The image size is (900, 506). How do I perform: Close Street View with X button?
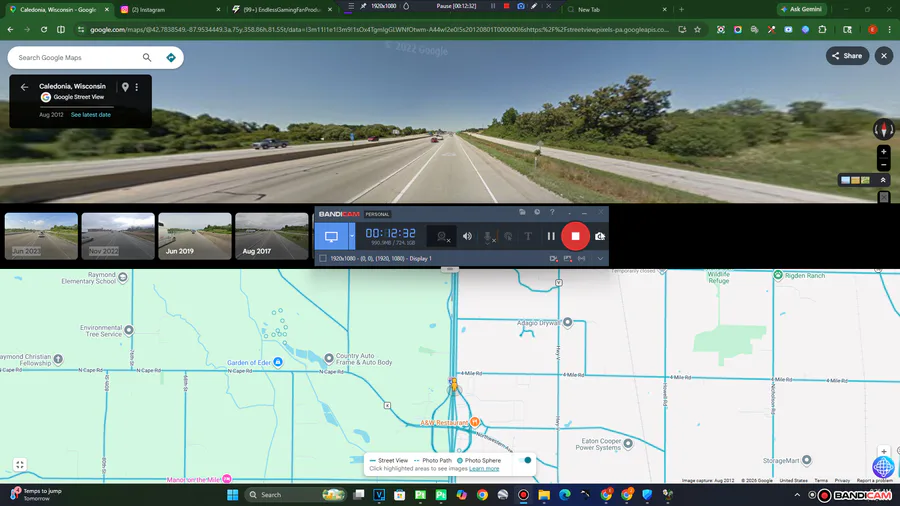coord(884,56)
